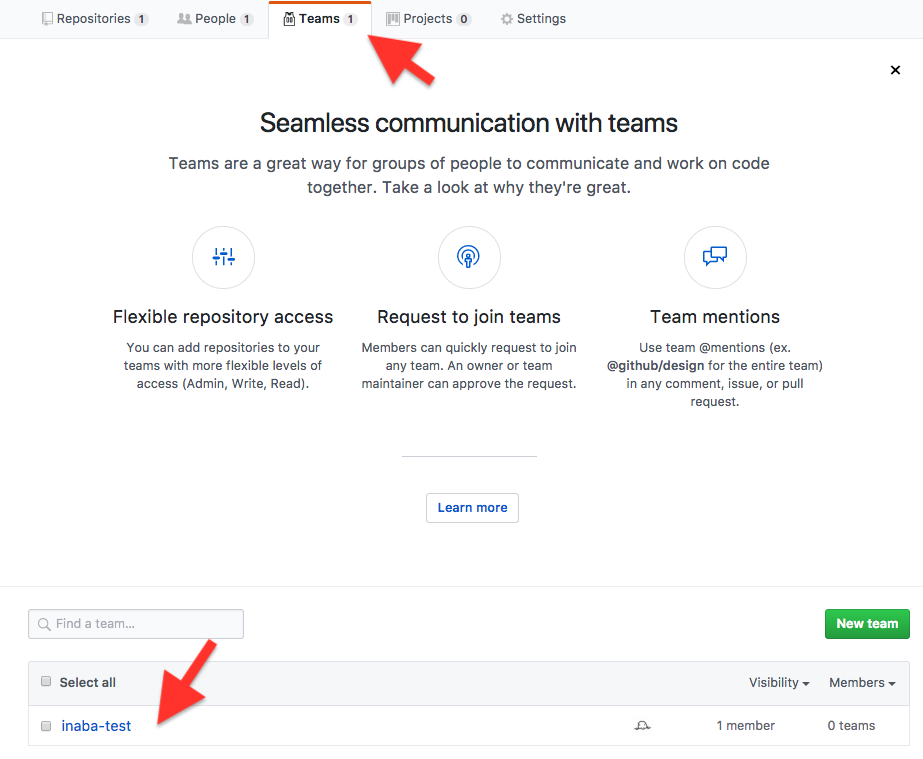Click the People icon in tabs
923x759 pixels.
click(184, 19)
